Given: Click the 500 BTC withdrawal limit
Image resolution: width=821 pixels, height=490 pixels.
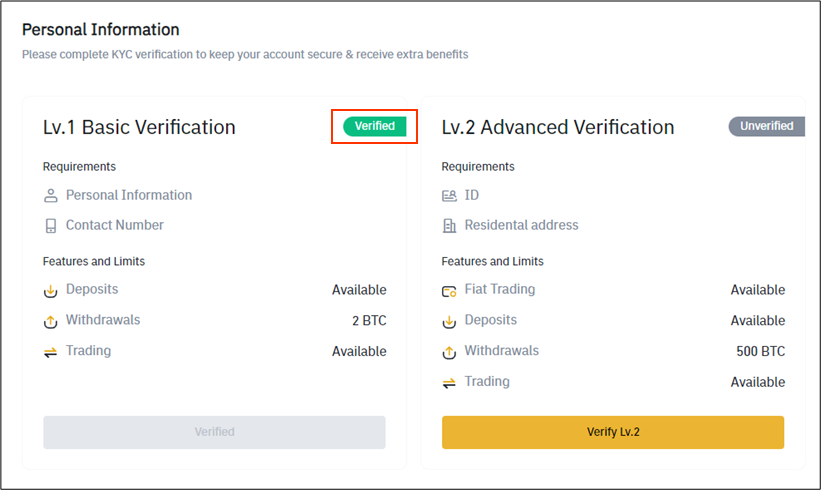Looking at the screenshot, I should tap(761, 351).
